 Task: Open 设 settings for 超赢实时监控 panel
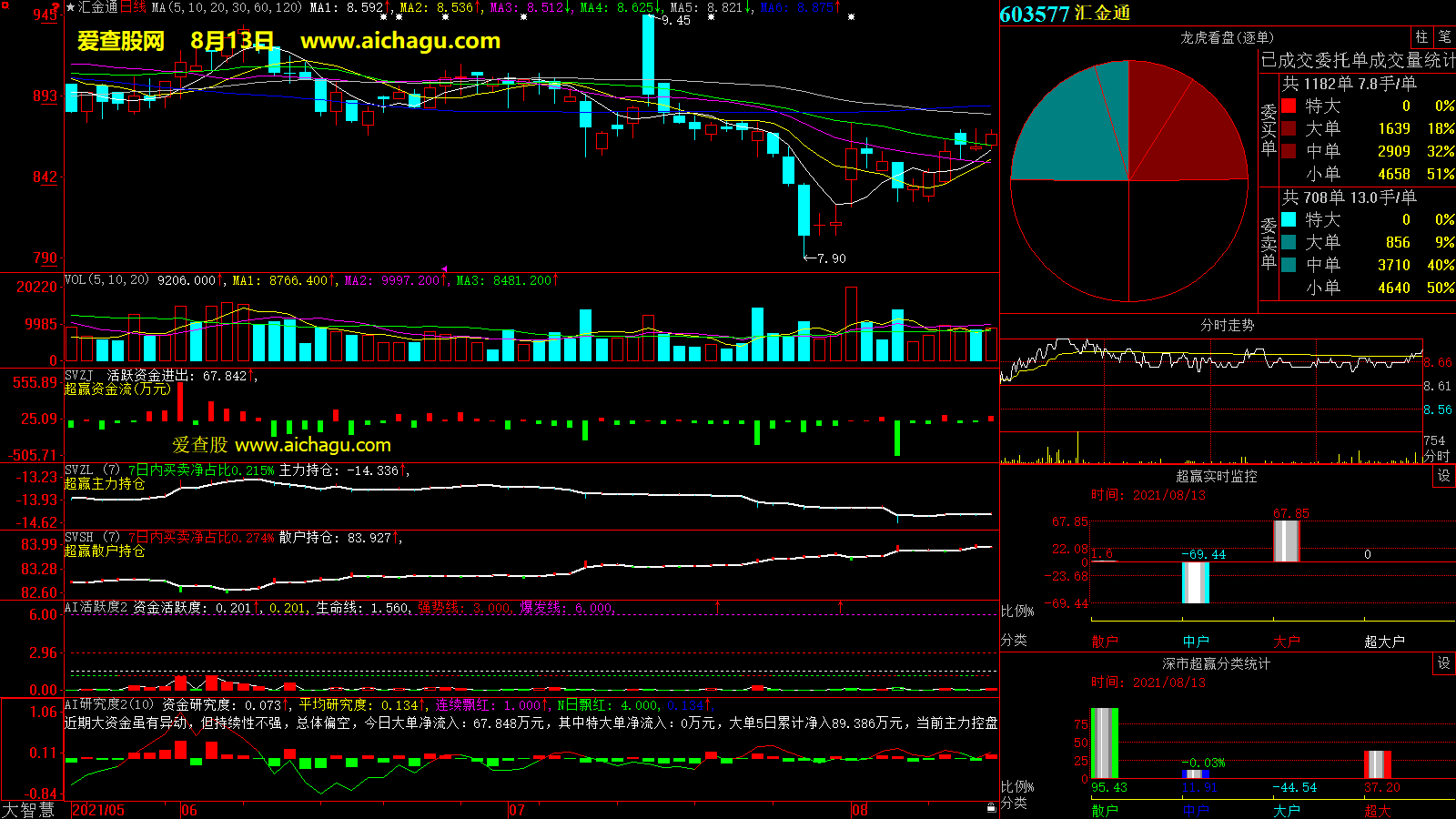coord(1444,476)
